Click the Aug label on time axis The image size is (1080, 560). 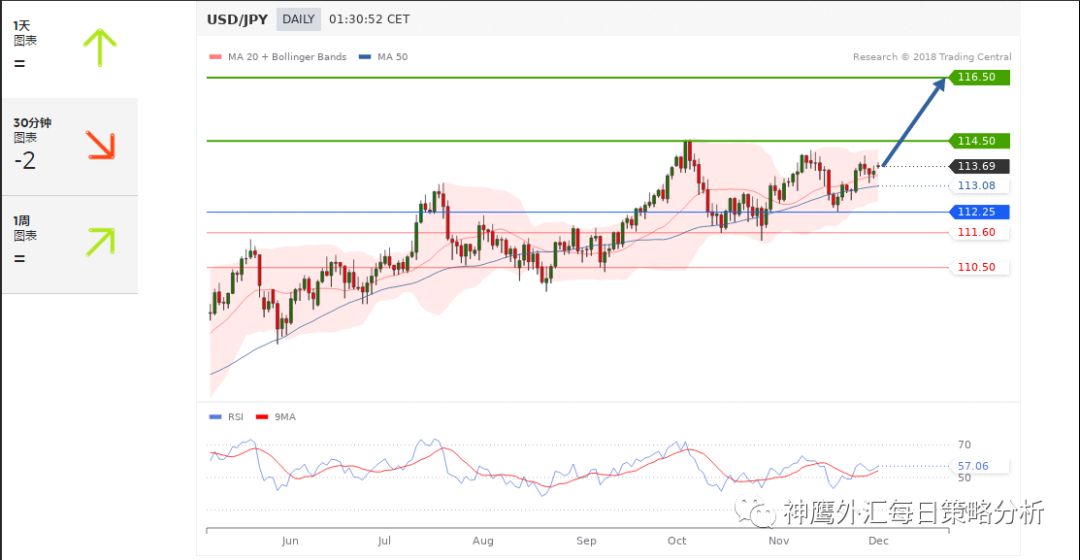[x=483, y=541]
